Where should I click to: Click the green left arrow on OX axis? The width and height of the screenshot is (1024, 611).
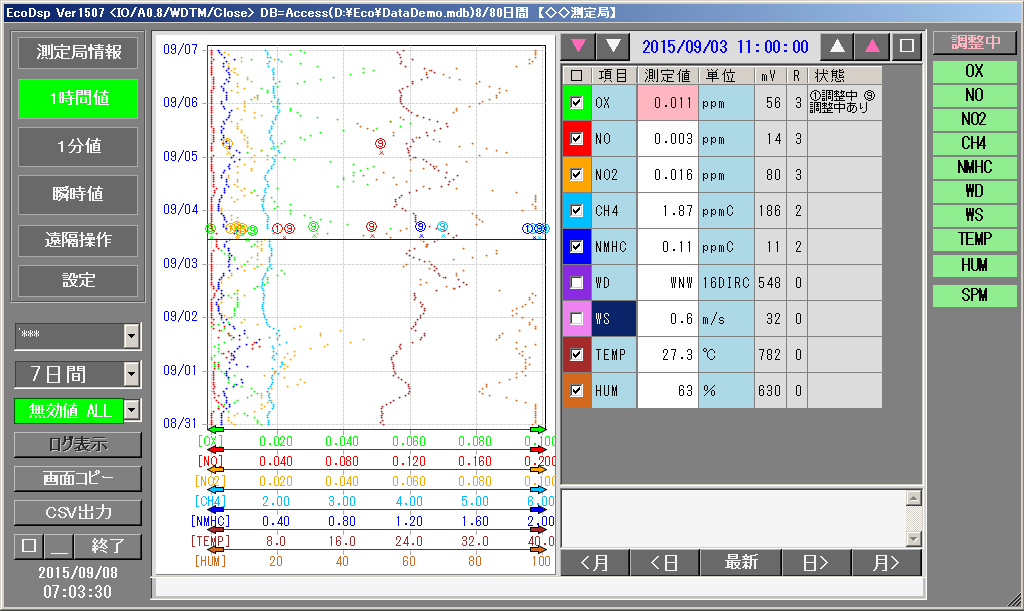pyautogui.click(x=215, y=430)
